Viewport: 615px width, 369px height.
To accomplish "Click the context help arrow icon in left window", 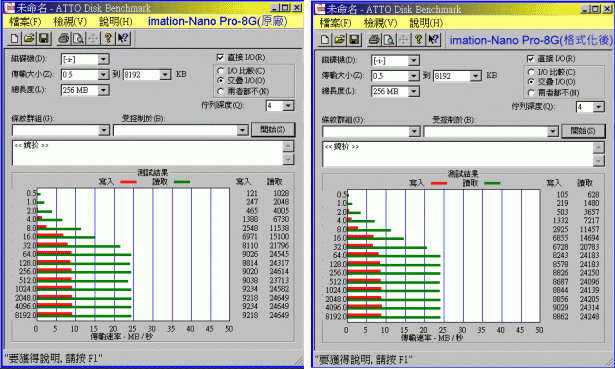I will click(123, 38).
